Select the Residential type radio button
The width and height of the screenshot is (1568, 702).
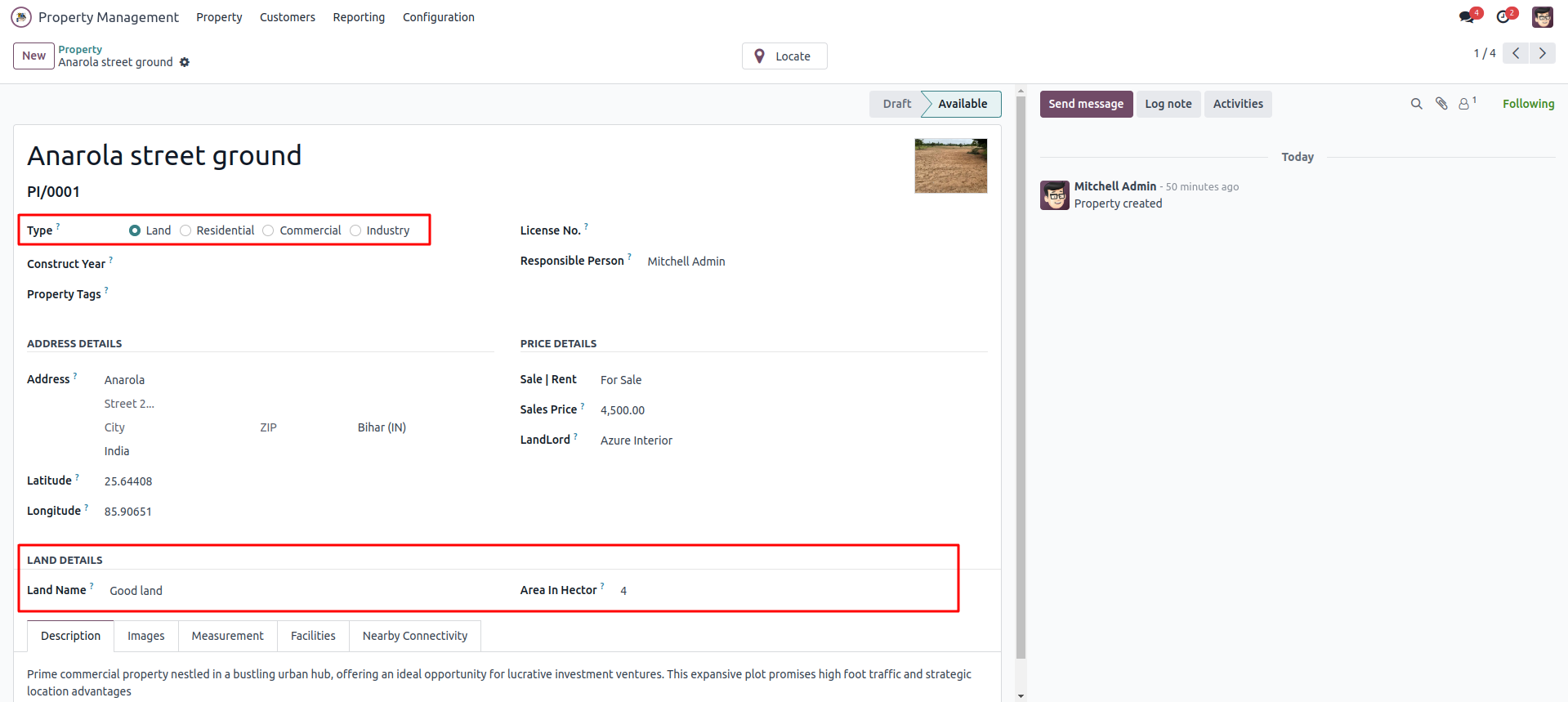(x=185, y=230)
